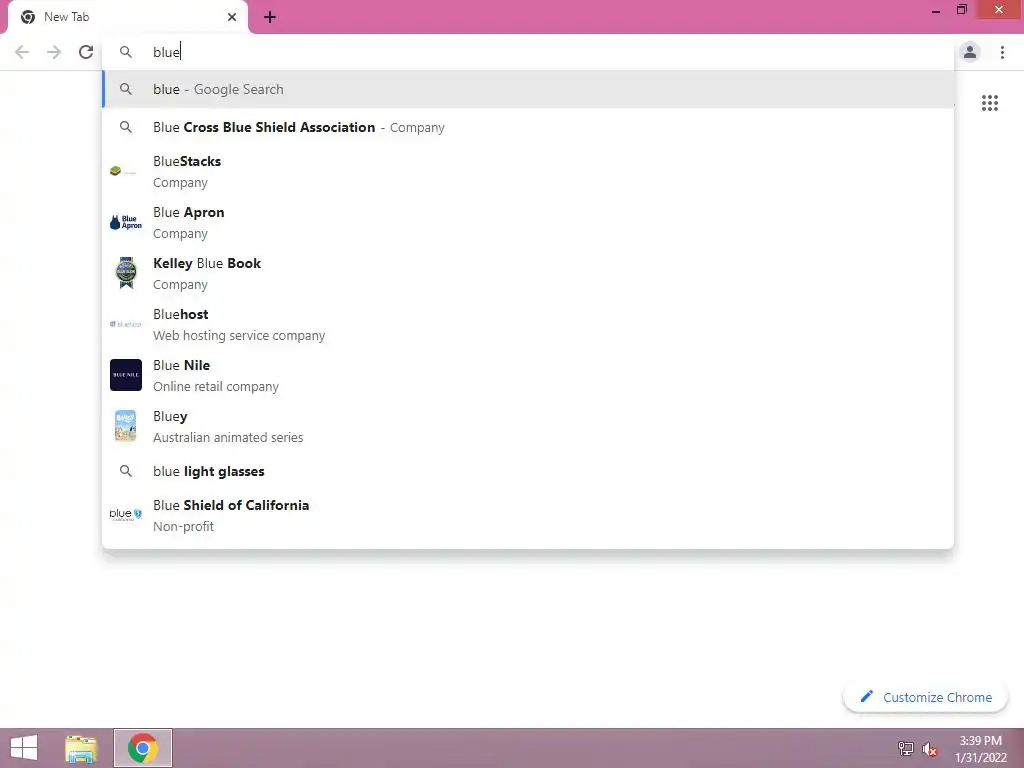Image resolution: width=1024 pixels, height=768 pixels.
Task: Select the Bluehost web hosting suggestion
Action: [x=528, y=324]
